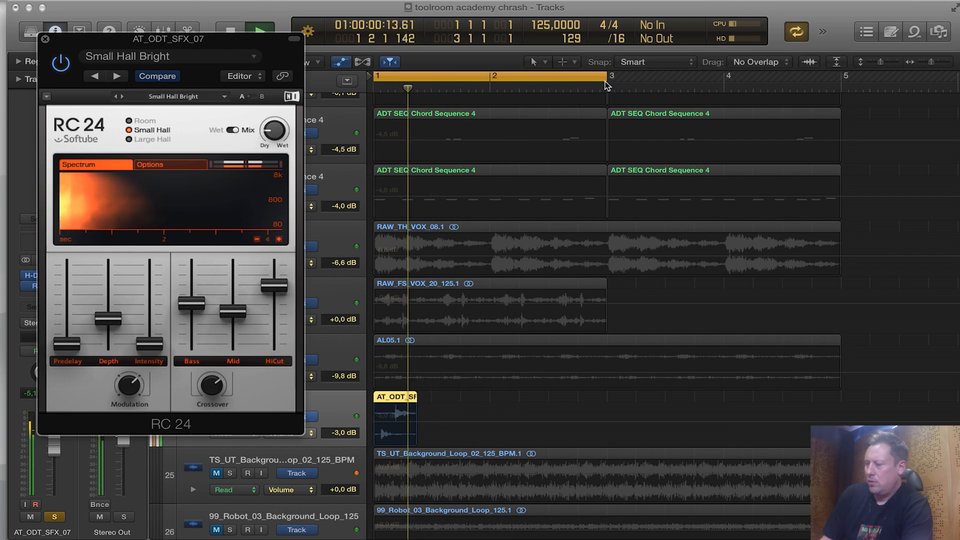Click the Inspector info icon
Viewport: 960px width, 540px height.
(x=55, y=29)
